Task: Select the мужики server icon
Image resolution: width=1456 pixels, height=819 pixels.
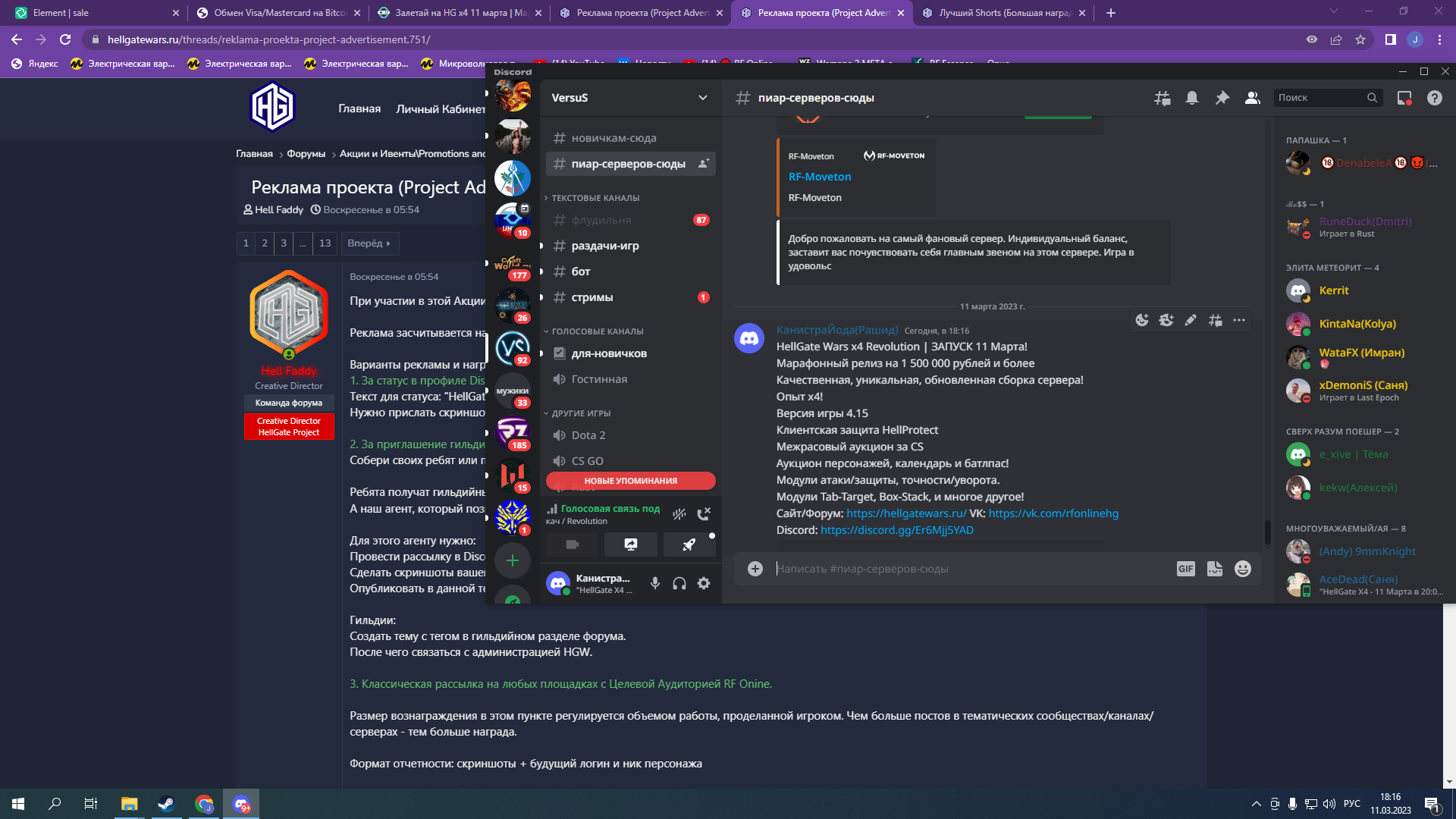Action: tap(513, 391)
